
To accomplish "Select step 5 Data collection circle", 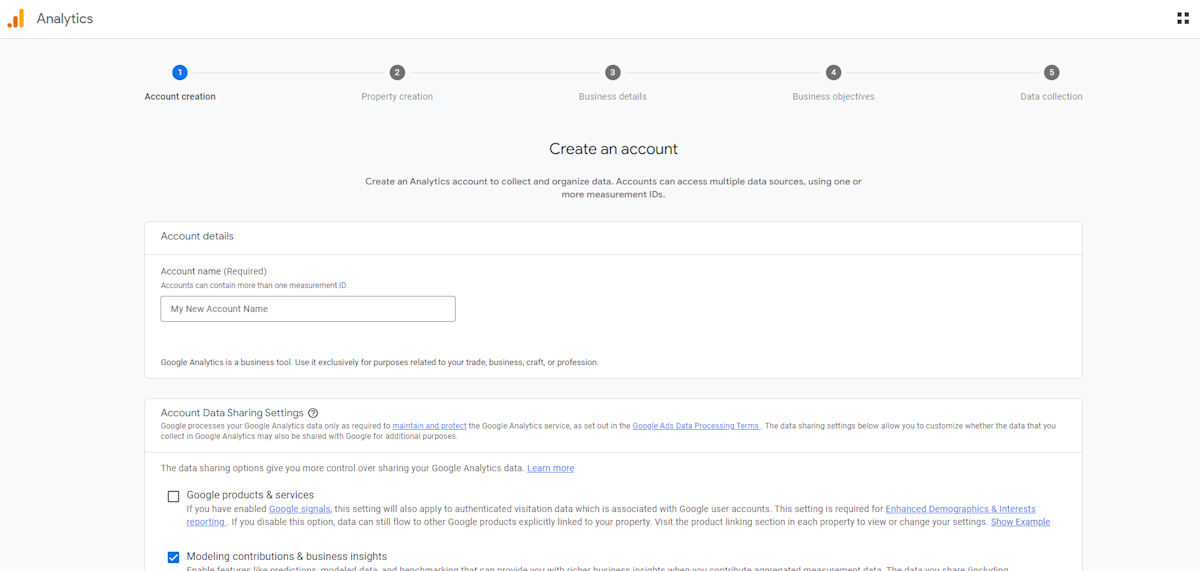I will pos(1051,72).
